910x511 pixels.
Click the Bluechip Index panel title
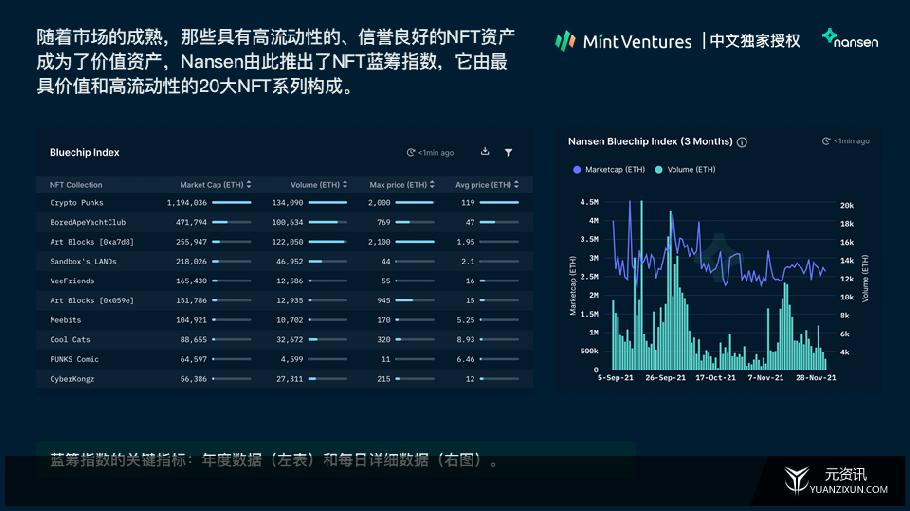point(85,153)
